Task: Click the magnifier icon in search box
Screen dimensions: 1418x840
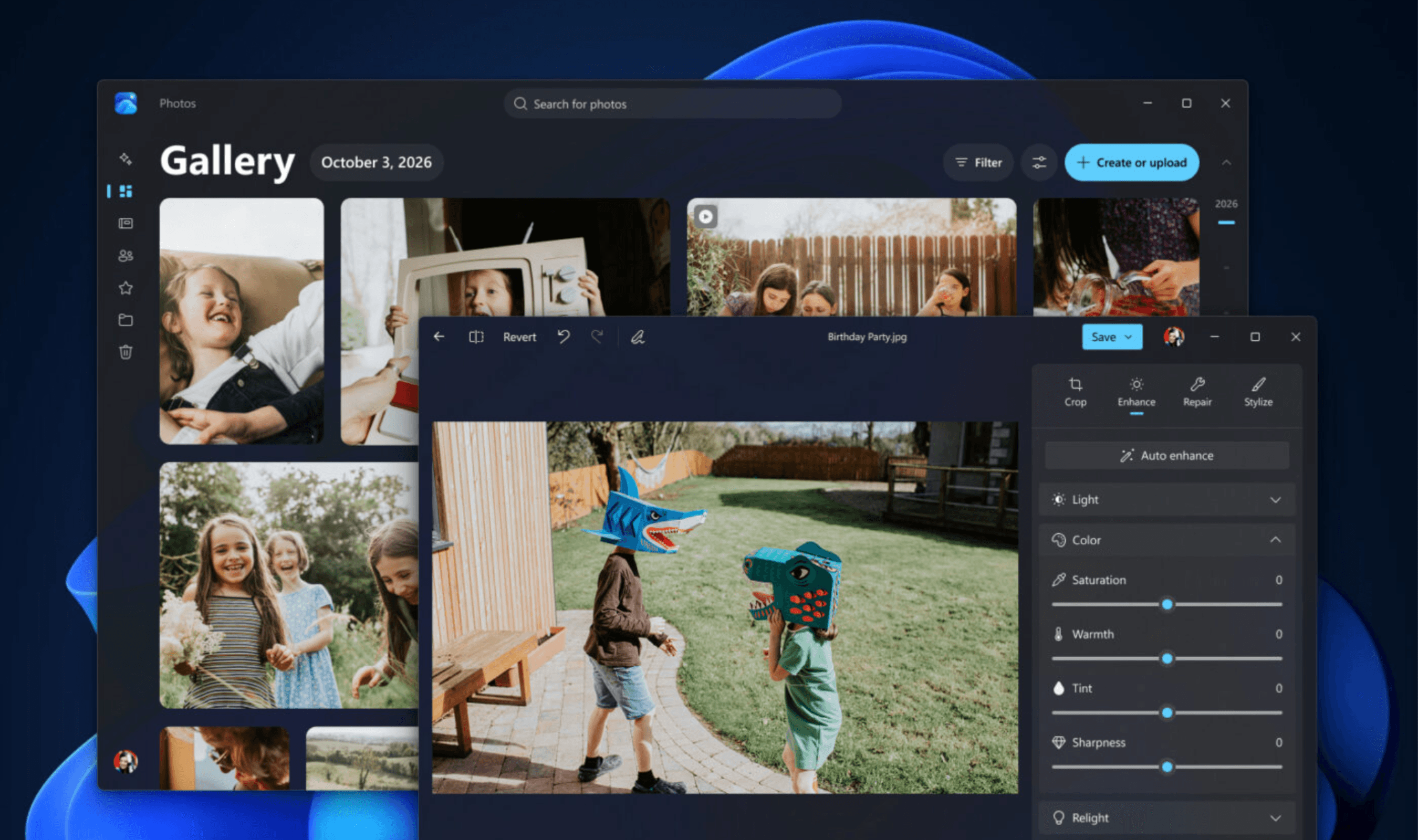Action: tap(519, 103)
